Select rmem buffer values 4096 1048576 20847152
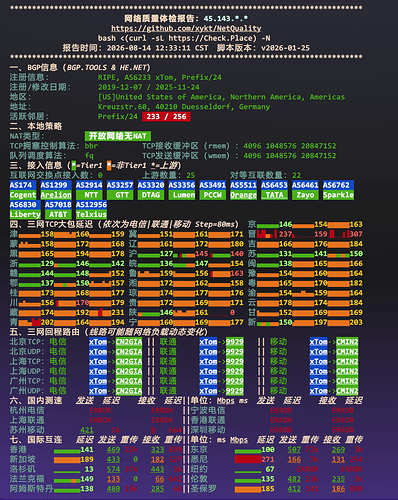This screenshot has height=500, width=398. click(290, 146)
